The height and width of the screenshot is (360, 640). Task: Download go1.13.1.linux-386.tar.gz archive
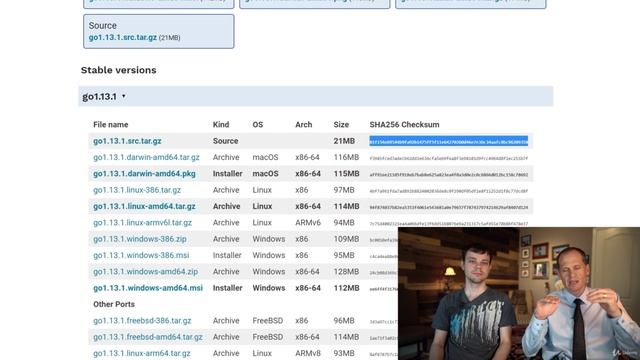tap(137, 190)
